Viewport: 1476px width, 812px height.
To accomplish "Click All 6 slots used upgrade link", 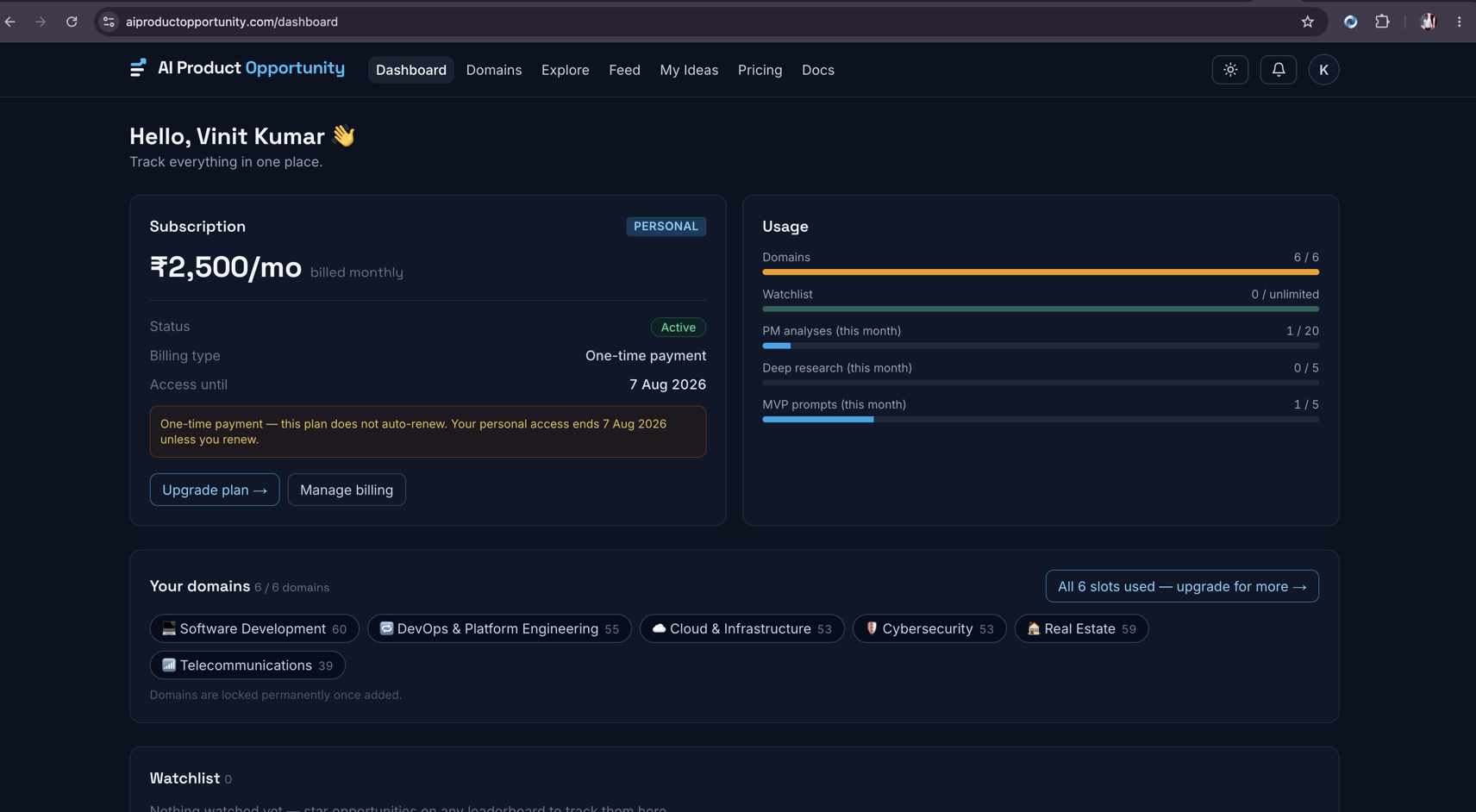I will click(x=1182, y=586).
